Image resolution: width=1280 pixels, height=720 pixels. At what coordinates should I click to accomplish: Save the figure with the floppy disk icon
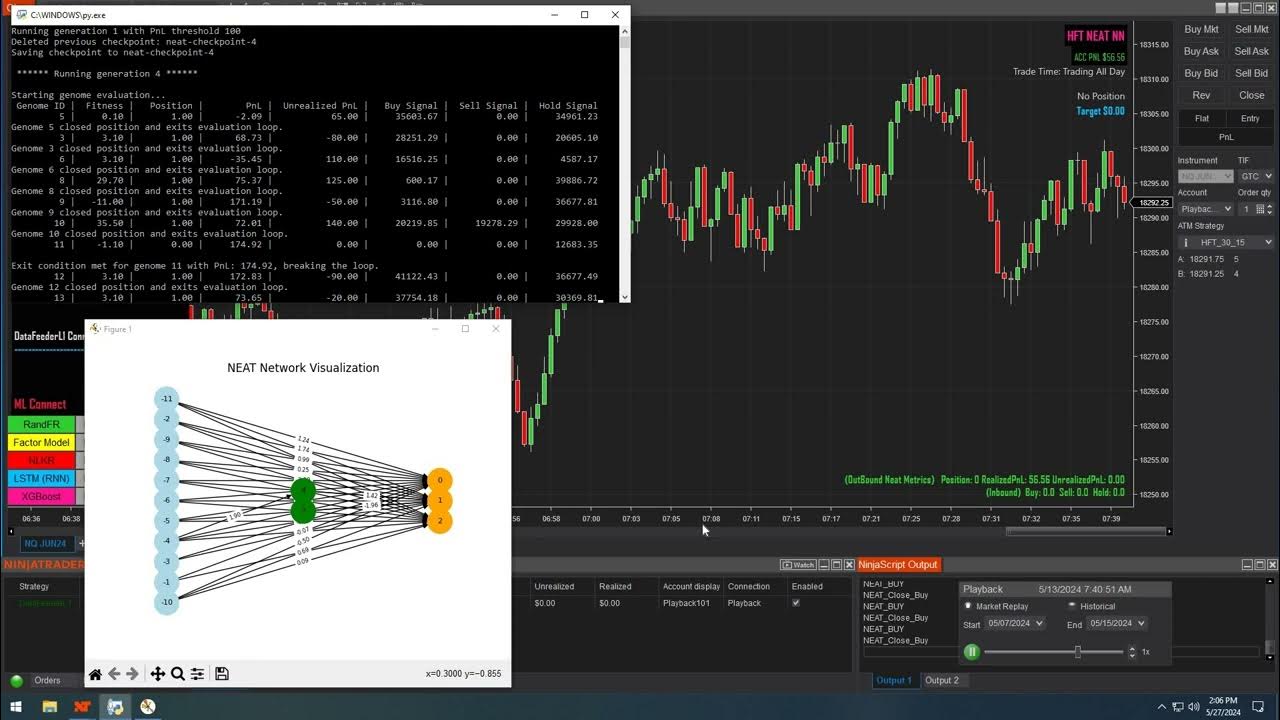222,674
